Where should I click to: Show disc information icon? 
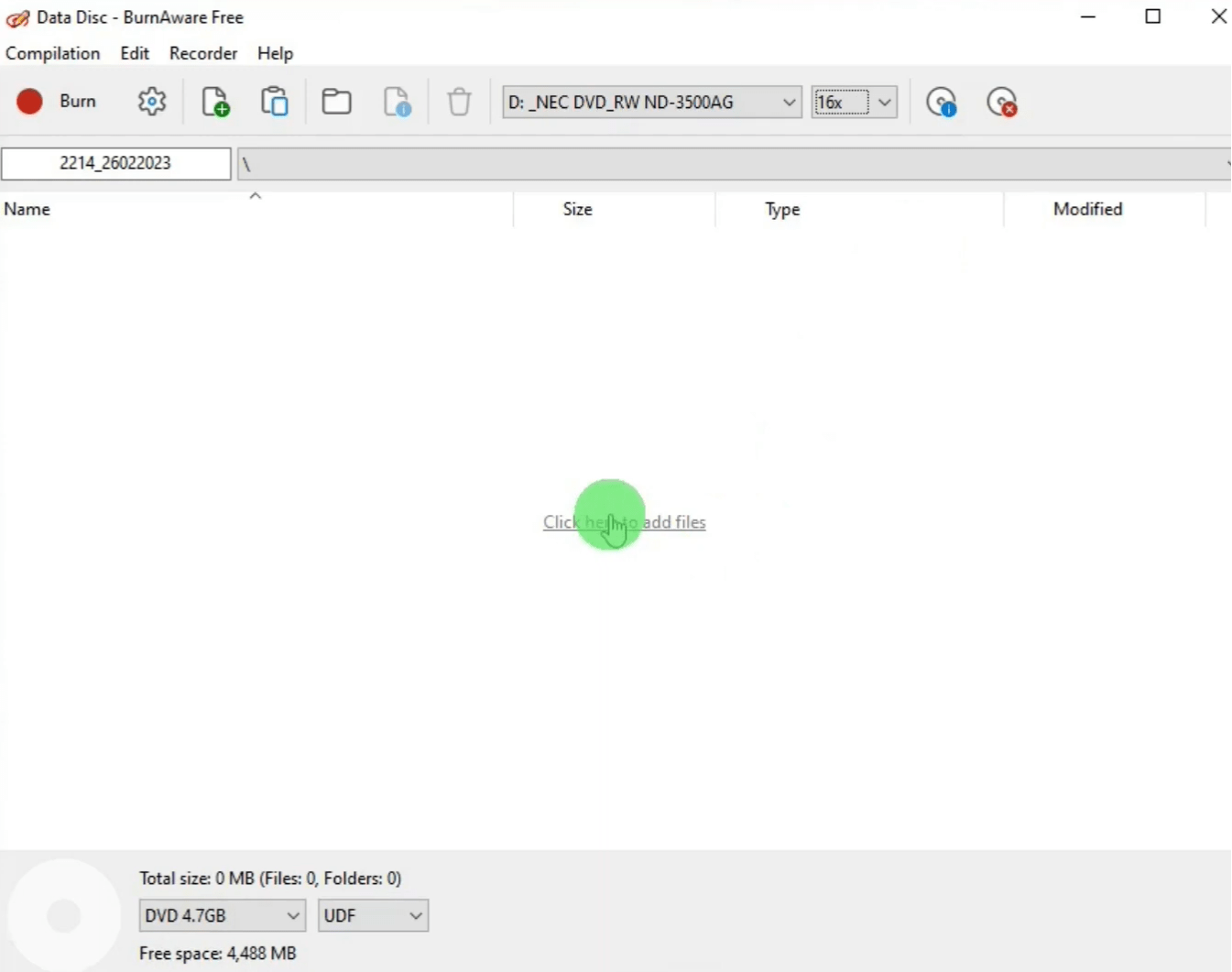pyautogui.click(x=941, y=102)
